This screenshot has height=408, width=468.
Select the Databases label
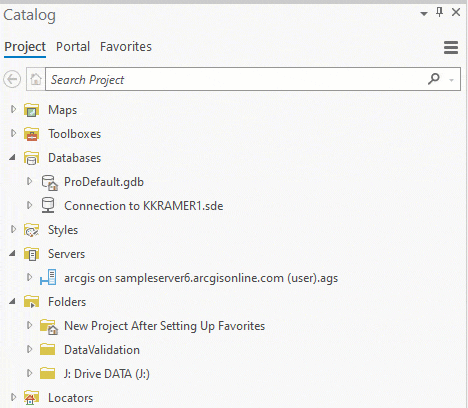click(x=74, y=158)
